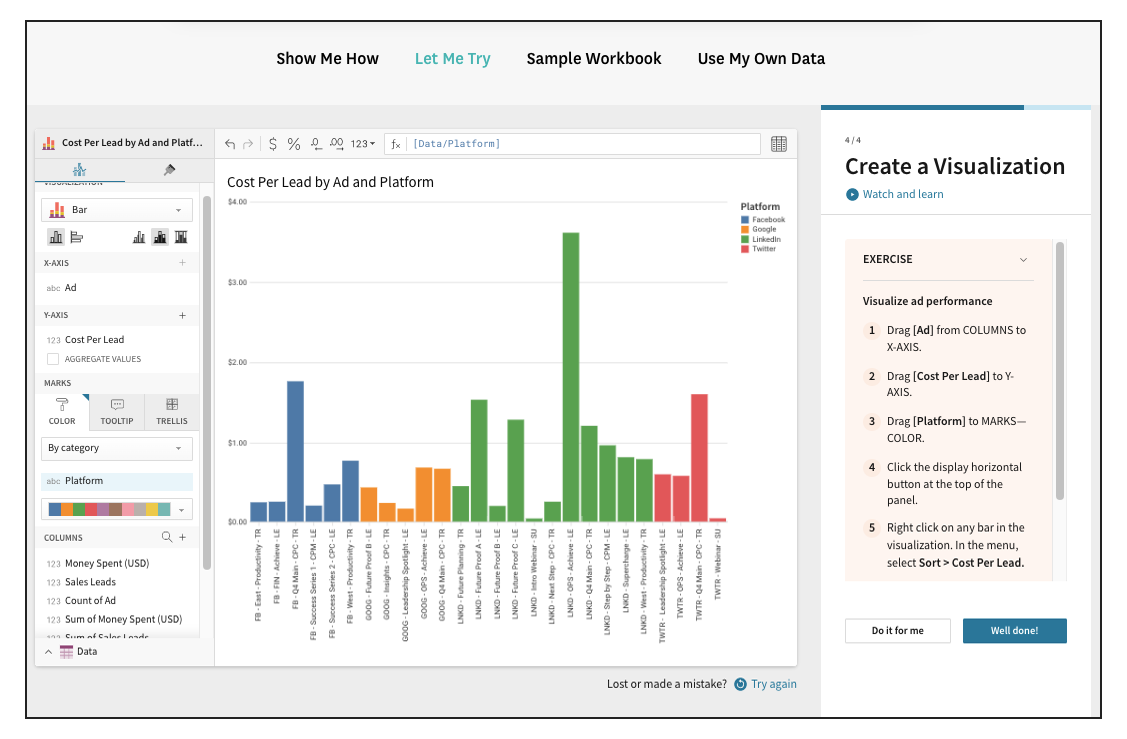Enable the AGGREGATE VALUES checkbox
The image size is (1127, 739).
tap(53, 359)
